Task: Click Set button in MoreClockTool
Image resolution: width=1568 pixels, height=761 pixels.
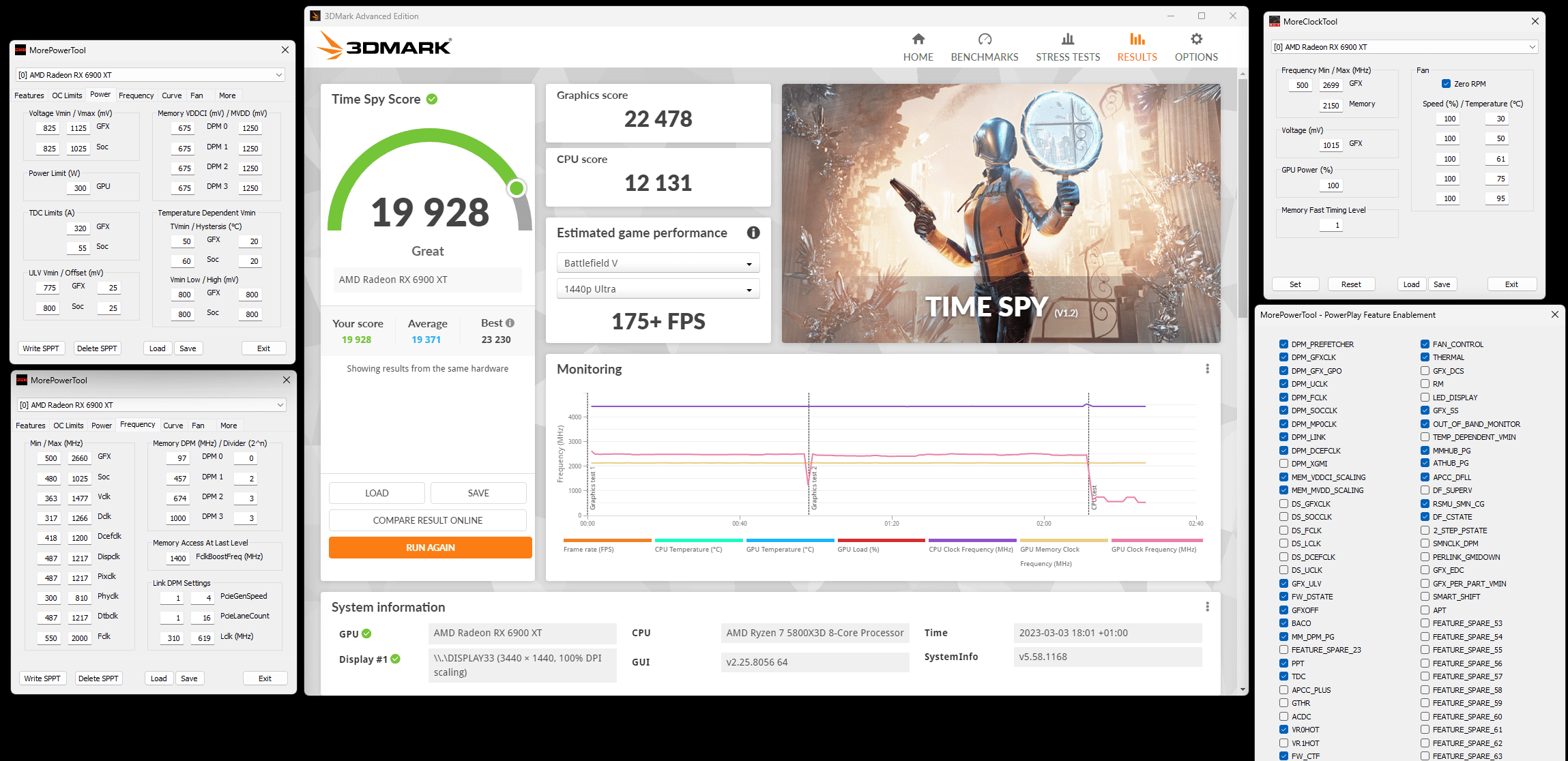Action: tap(1295, 284)
